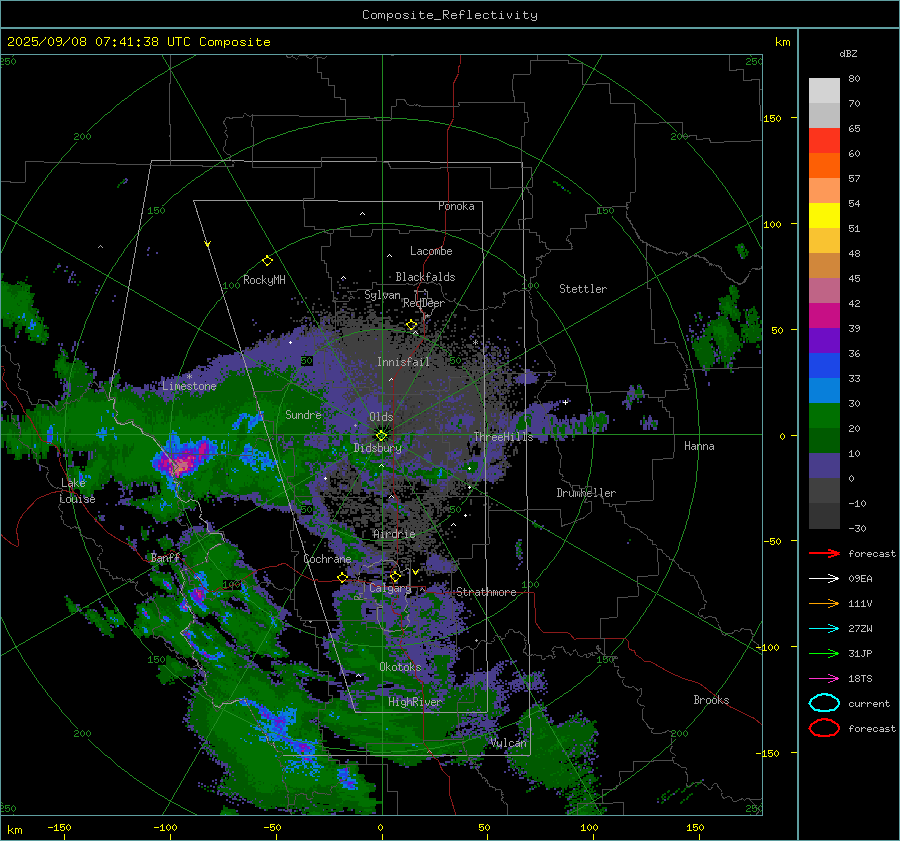900x841 pixels.
Task: Select the blue 36 dBZ swatch
Action: [x=824, y=366]
